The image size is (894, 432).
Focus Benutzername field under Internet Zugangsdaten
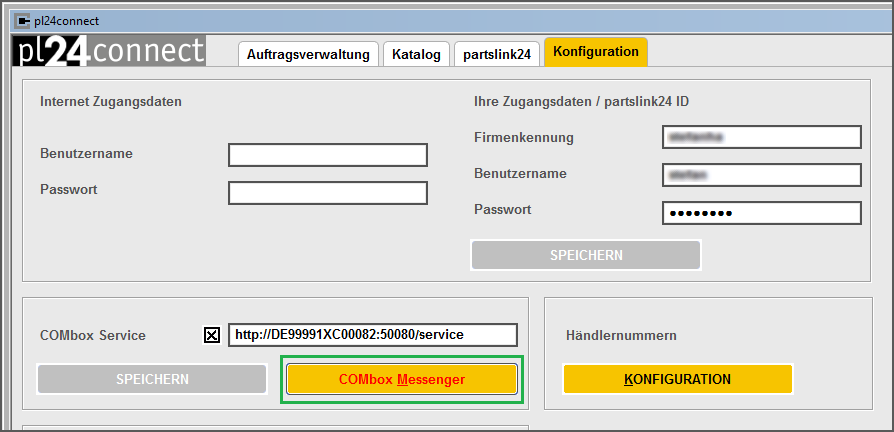pos(328,155)
